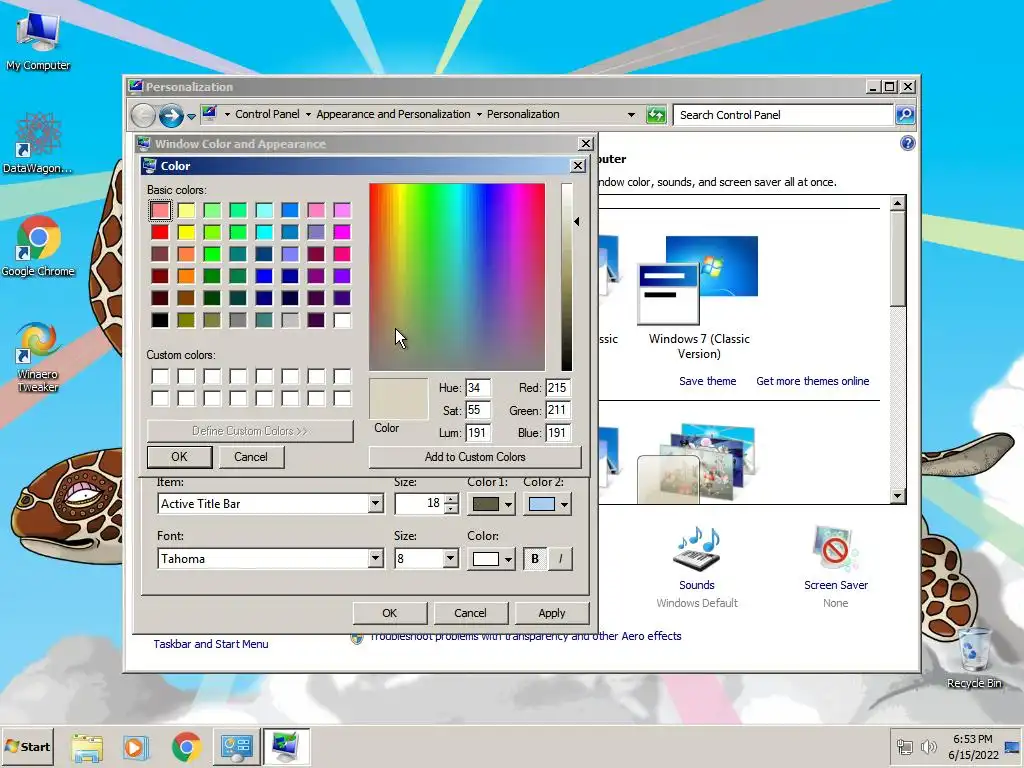Click the network tray icon
The width and height of the screenshot is (1024, 768).
pos(904,746)
